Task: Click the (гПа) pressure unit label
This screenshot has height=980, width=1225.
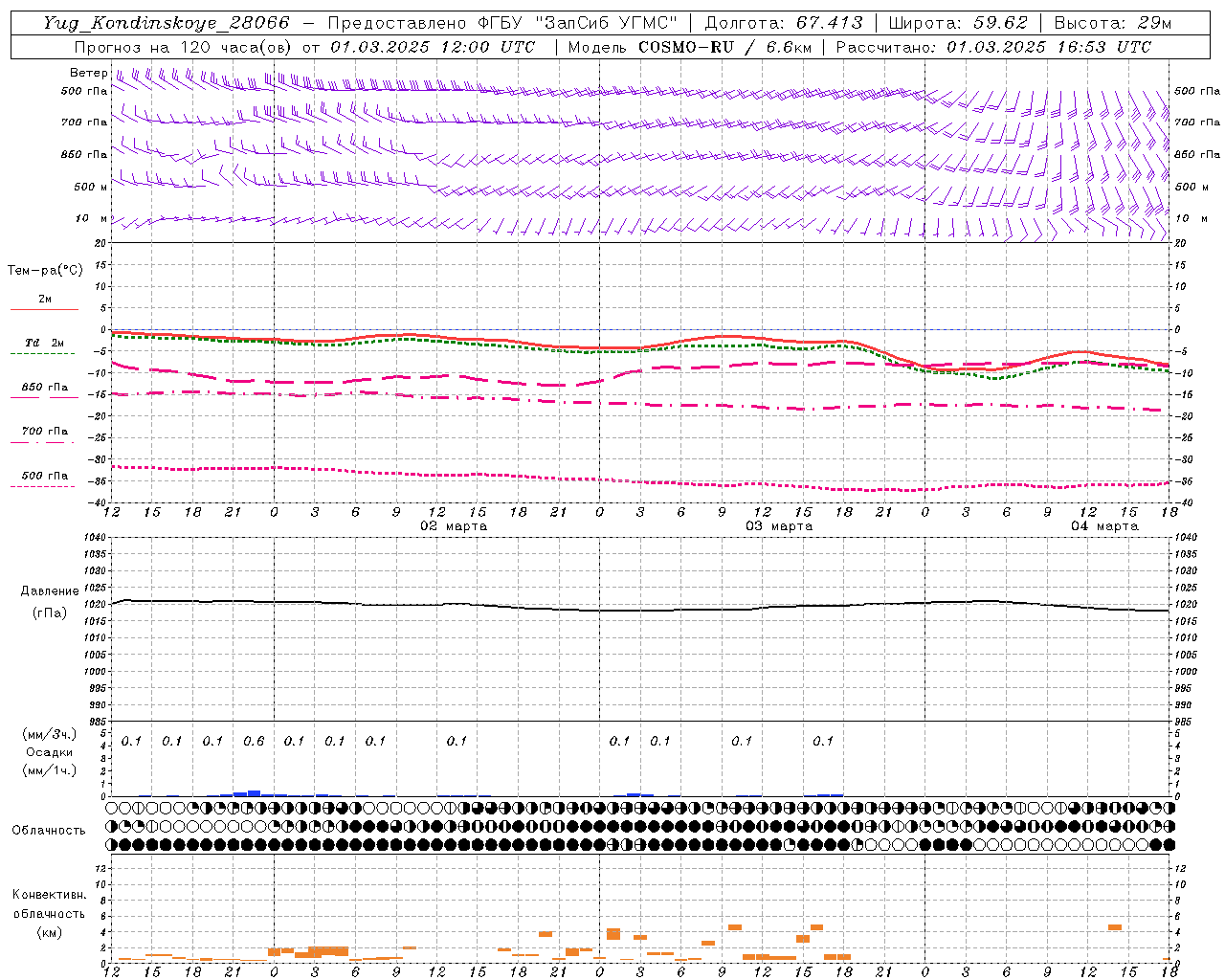Action: tap(50, 613)
